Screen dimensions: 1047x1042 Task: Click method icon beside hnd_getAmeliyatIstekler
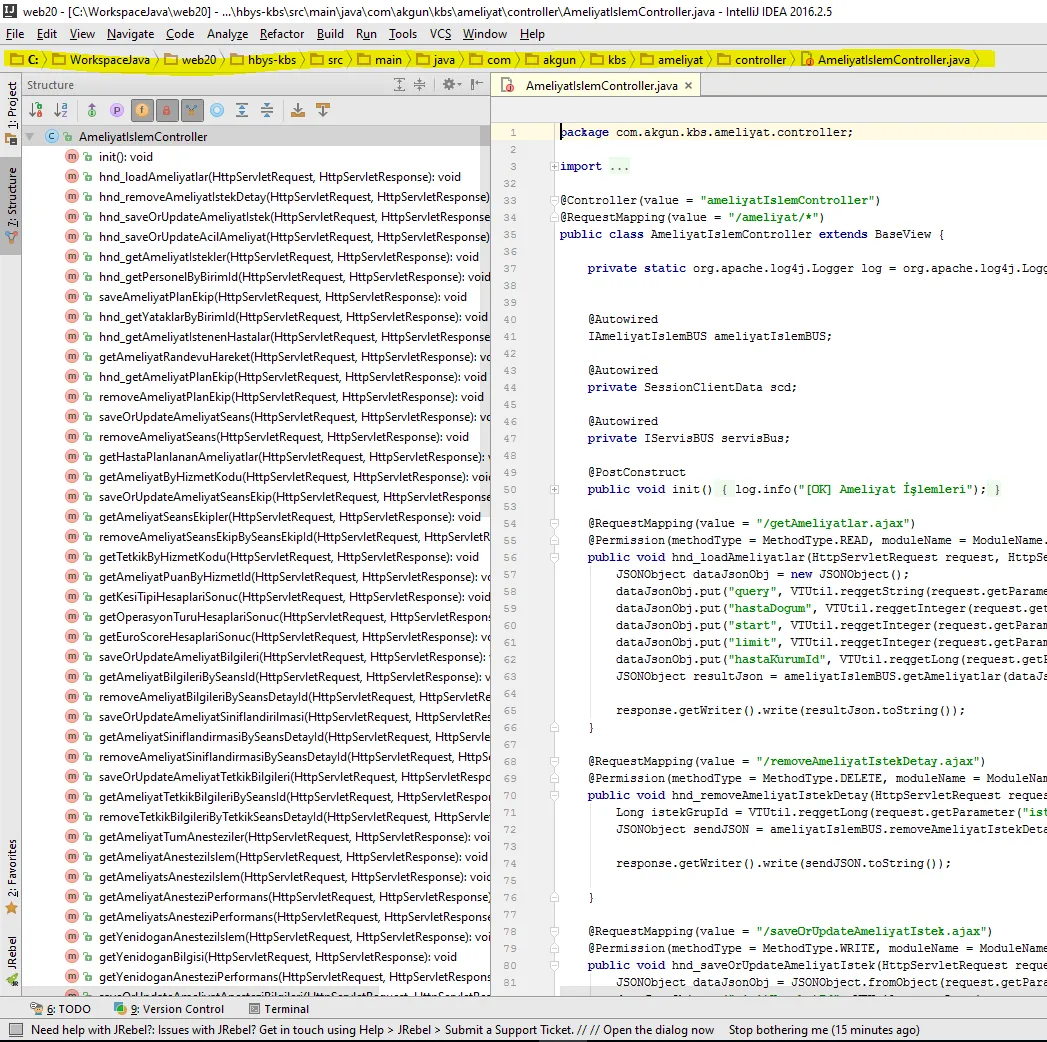tap(72, 256)
